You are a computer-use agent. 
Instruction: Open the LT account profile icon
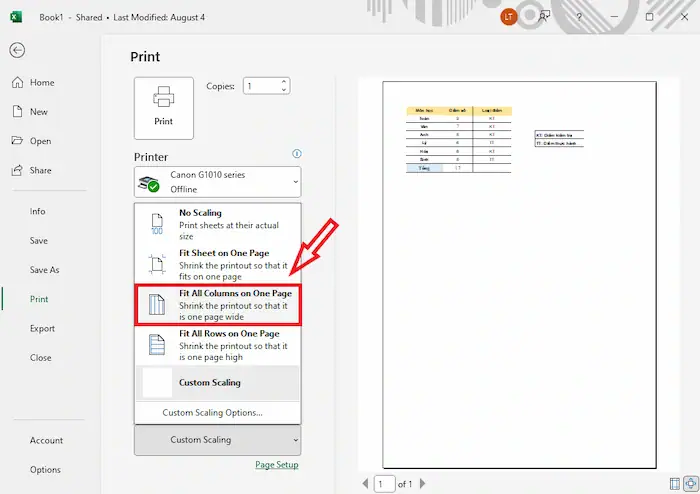coord(509,17)
